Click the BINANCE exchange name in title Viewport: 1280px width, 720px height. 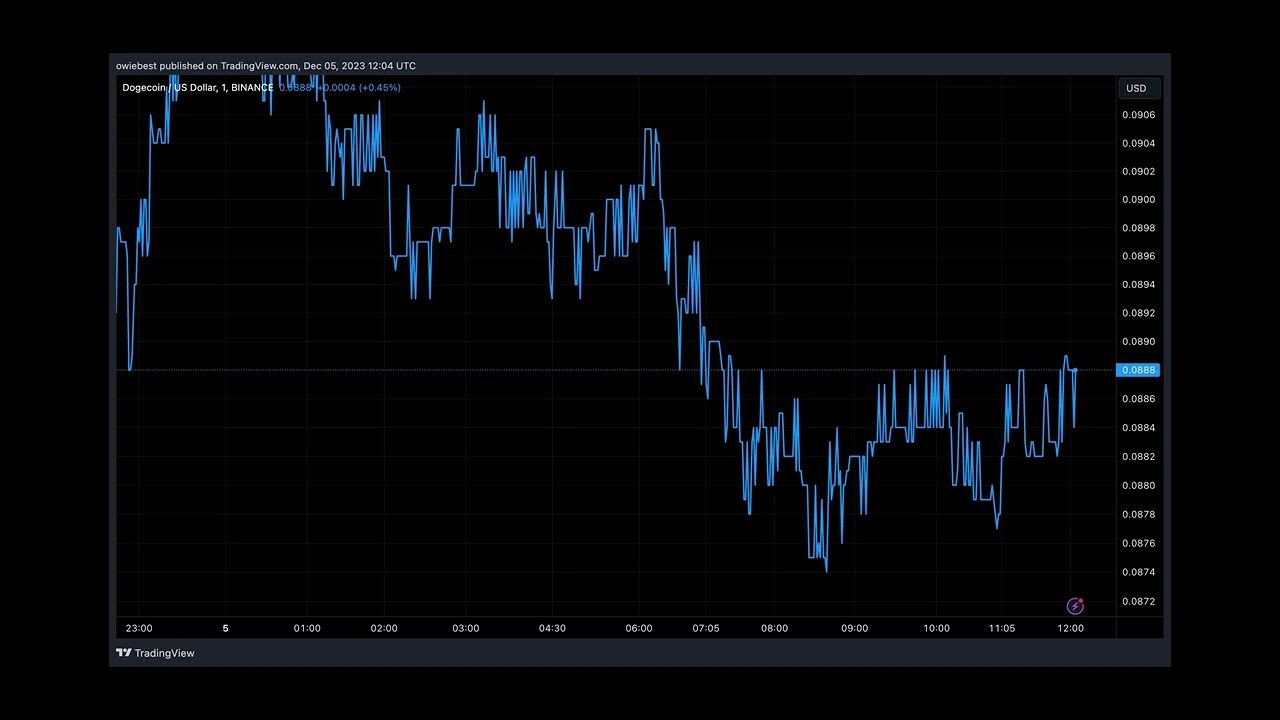tap(251, 88)
